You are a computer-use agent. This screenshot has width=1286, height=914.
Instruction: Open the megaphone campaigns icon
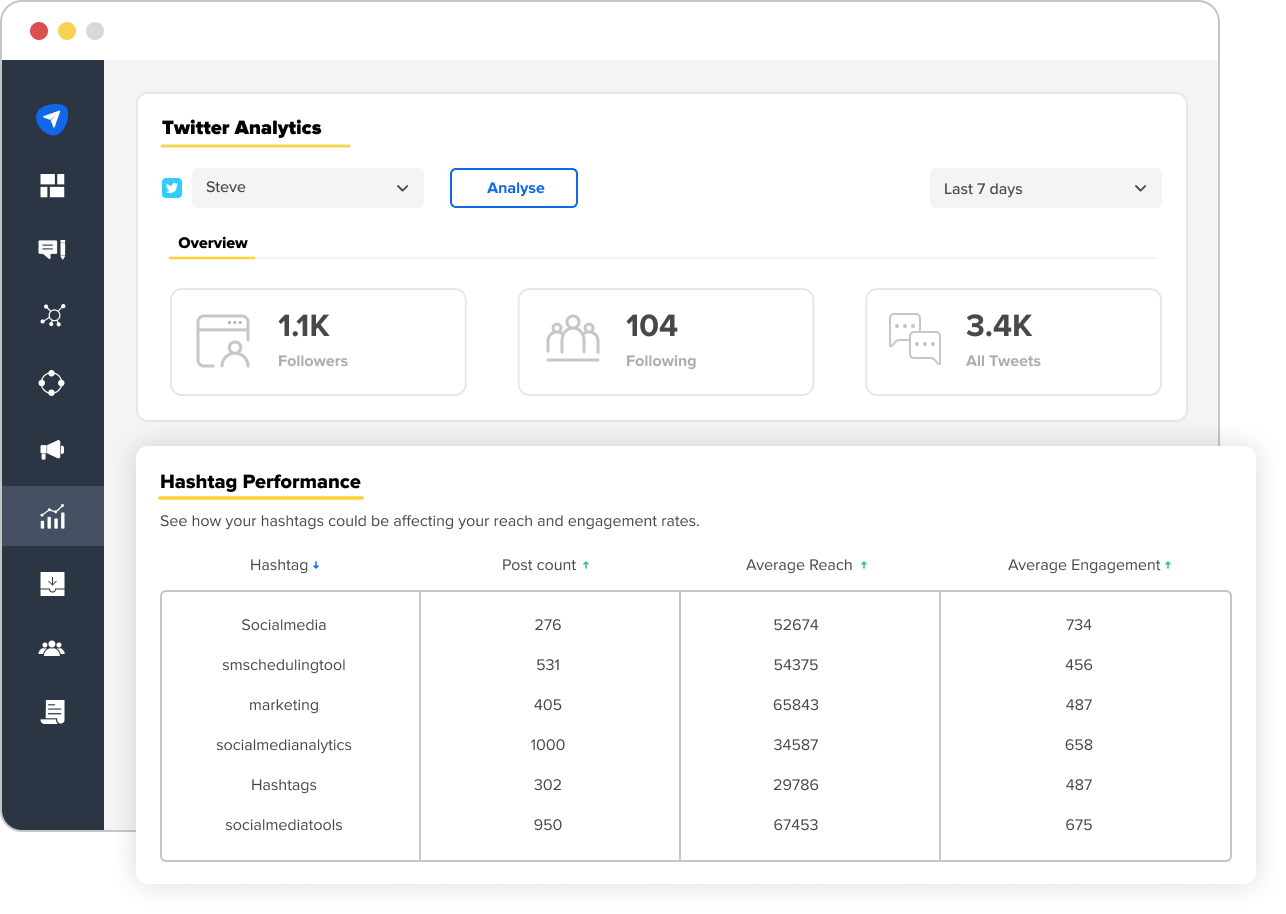(x=52, y=450)
